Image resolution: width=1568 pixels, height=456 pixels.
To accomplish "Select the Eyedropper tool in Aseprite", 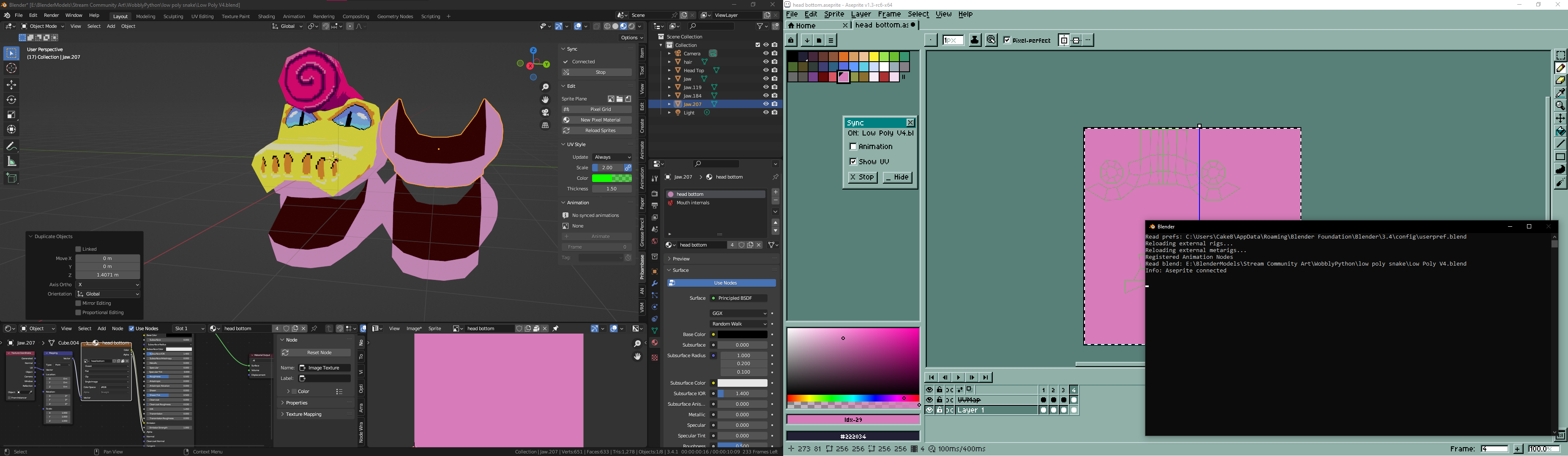I will pos(1560,93).
